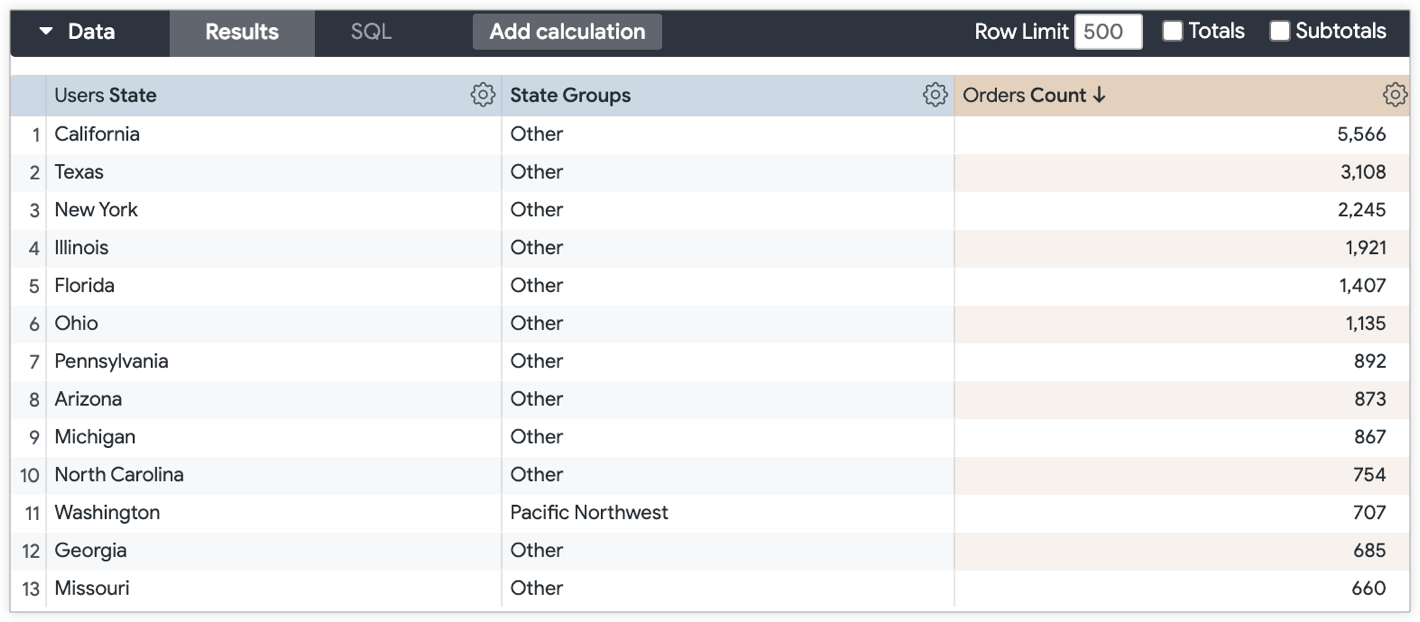
Task: Enable the Totals checkbox
Action: coord(1172,31)
